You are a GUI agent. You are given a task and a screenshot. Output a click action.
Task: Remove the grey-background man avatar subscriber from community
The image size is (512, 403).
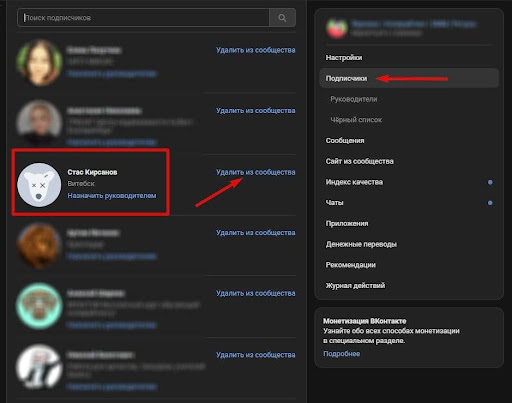click(x=255, y=111)
